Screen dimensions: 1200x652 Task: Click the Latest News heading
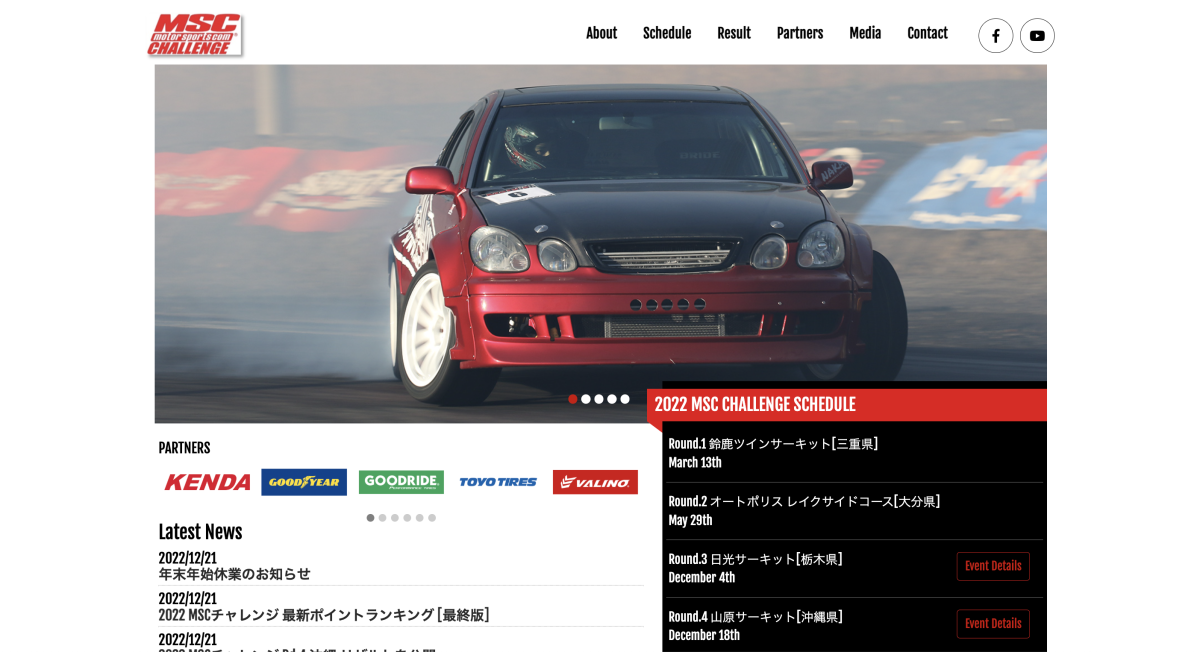[200, 532]
